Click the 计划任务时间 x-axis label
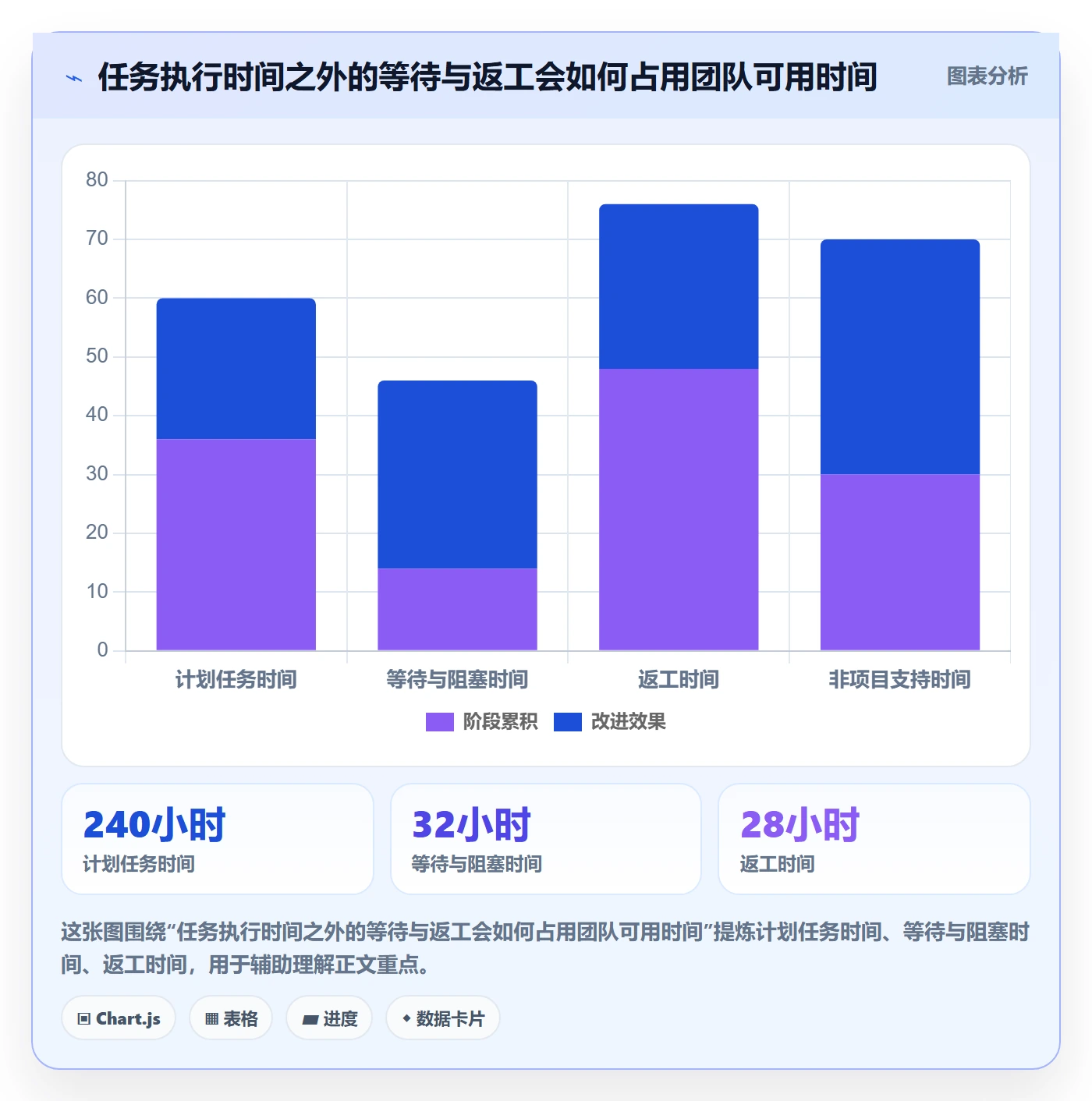This screenshot has width=1092, height=1101. 236,680
